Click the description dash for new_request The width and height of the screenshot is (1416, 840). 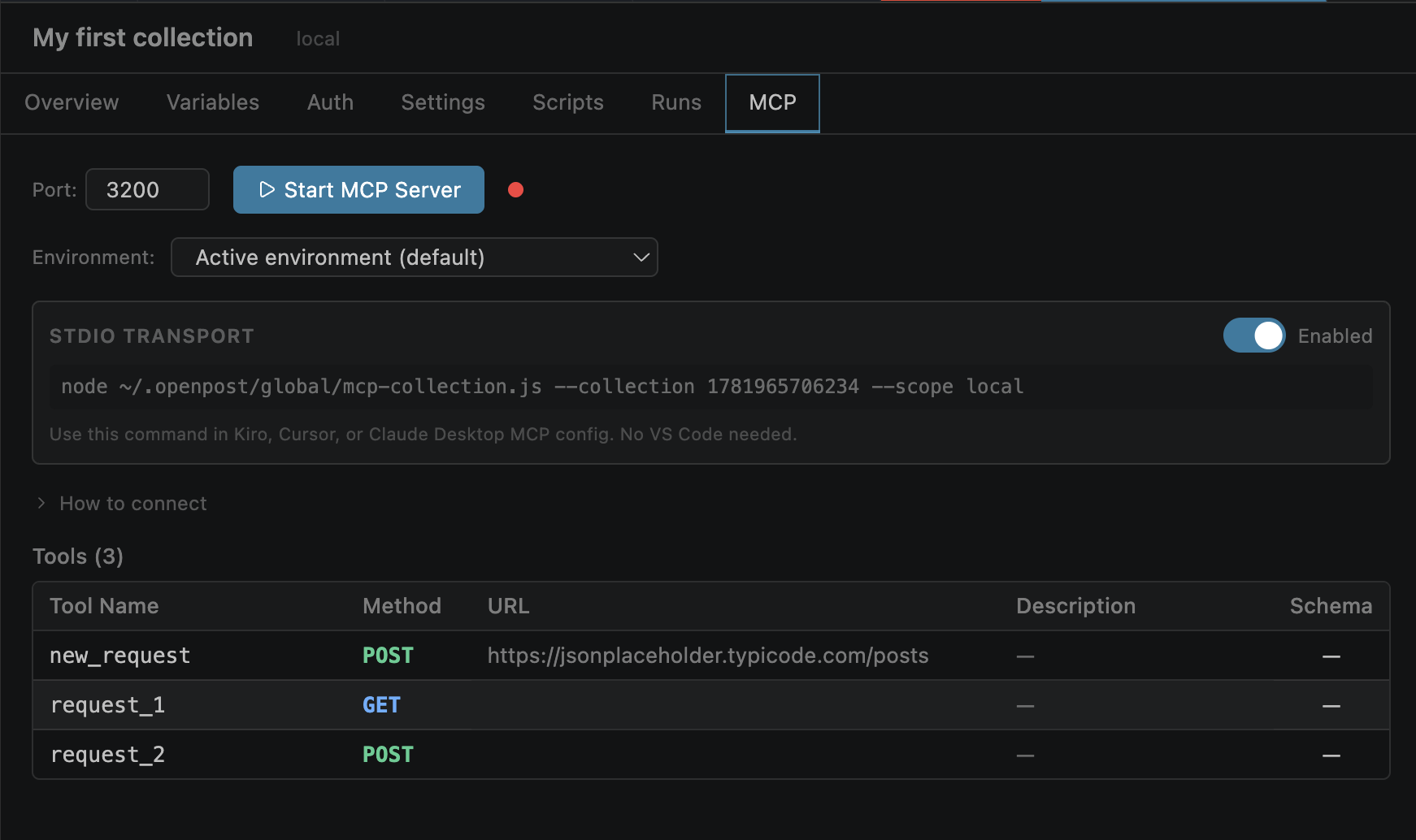point(1025,656)
